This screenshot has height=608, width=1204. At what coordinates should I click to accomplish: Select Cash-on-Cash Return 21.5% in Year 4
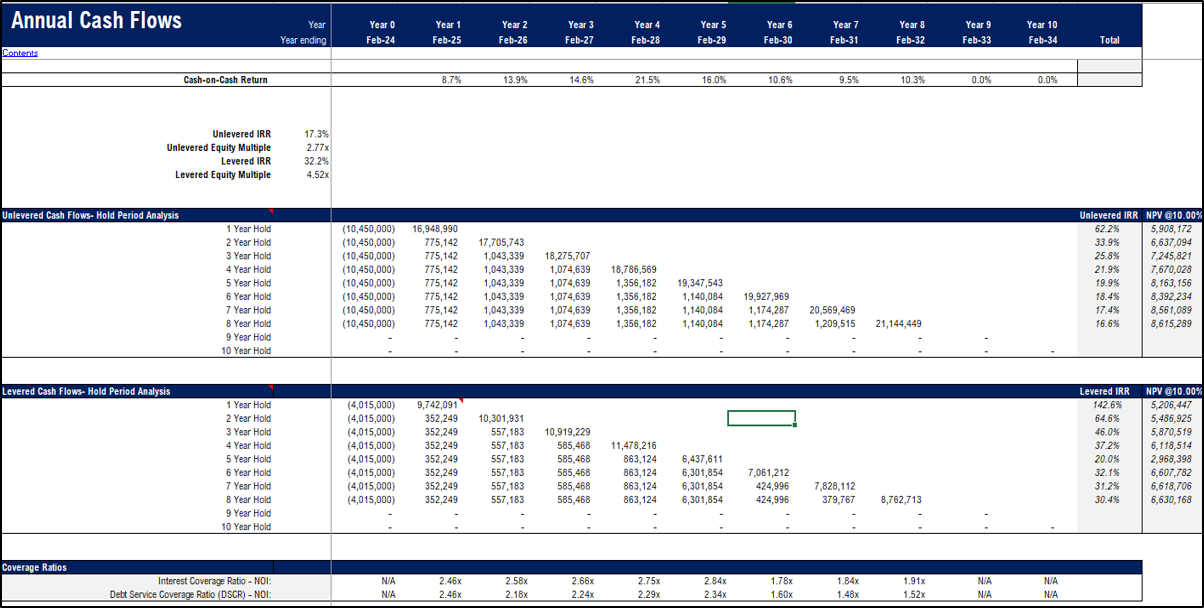pos(647,80)
